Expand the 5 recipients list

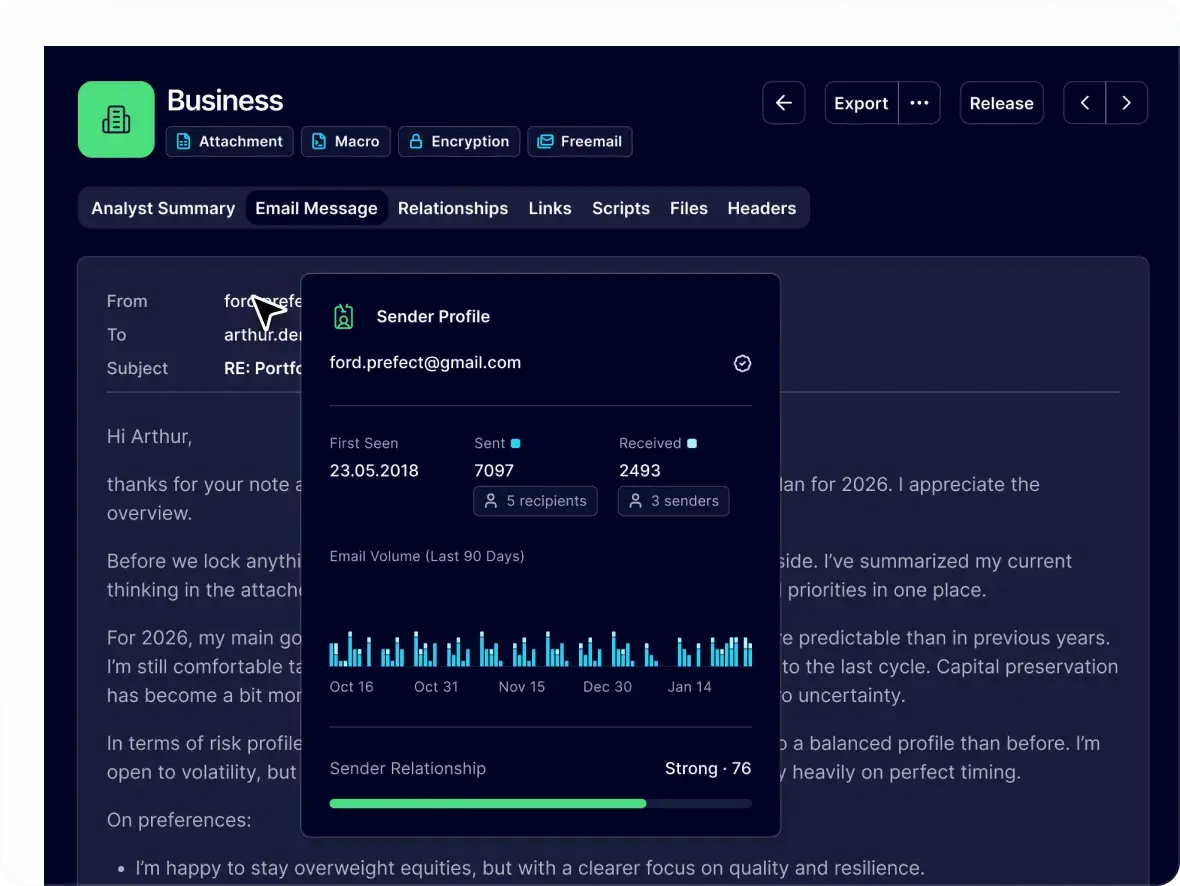click(535, 501)
